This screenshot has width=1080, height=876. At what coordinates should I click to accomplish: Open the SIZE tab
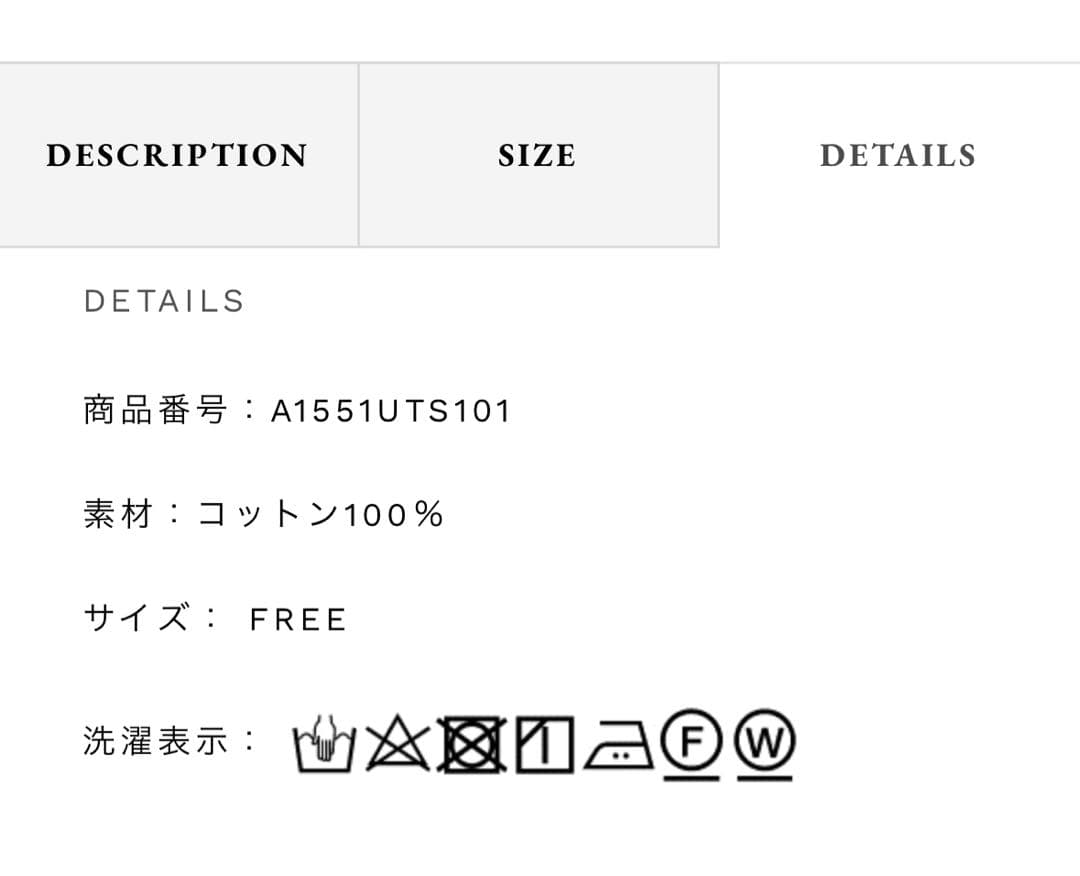pos(538,155)
